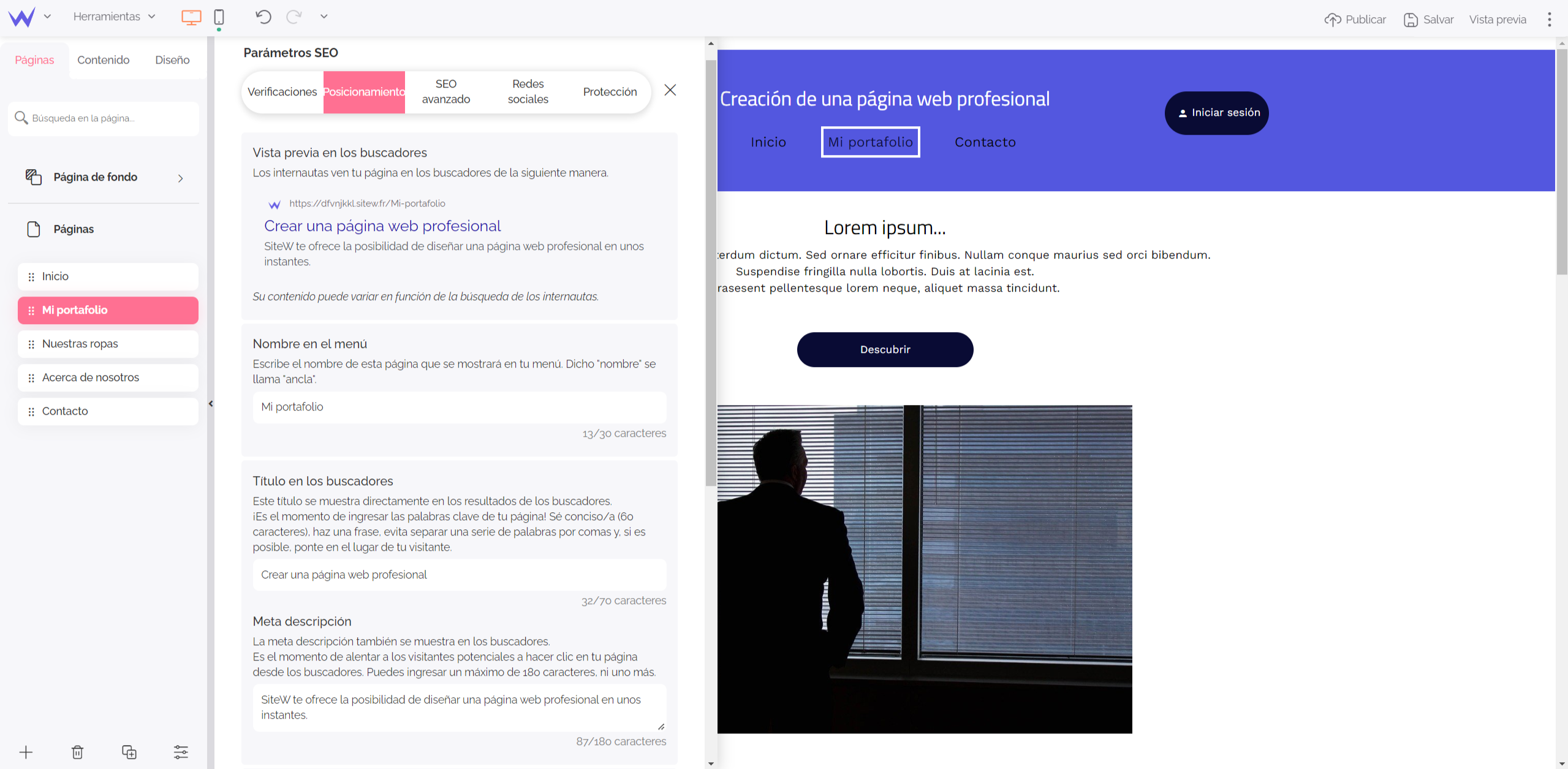This screenshot has height=769, width=1568.
Task: Select the Contenido tab
Action: pos(104,60)
